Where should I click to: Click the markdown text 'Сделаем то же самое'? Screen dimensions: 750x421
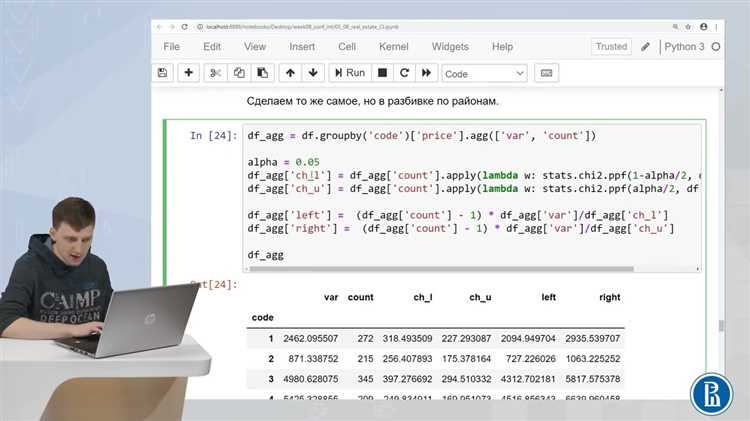coord(303,101)
